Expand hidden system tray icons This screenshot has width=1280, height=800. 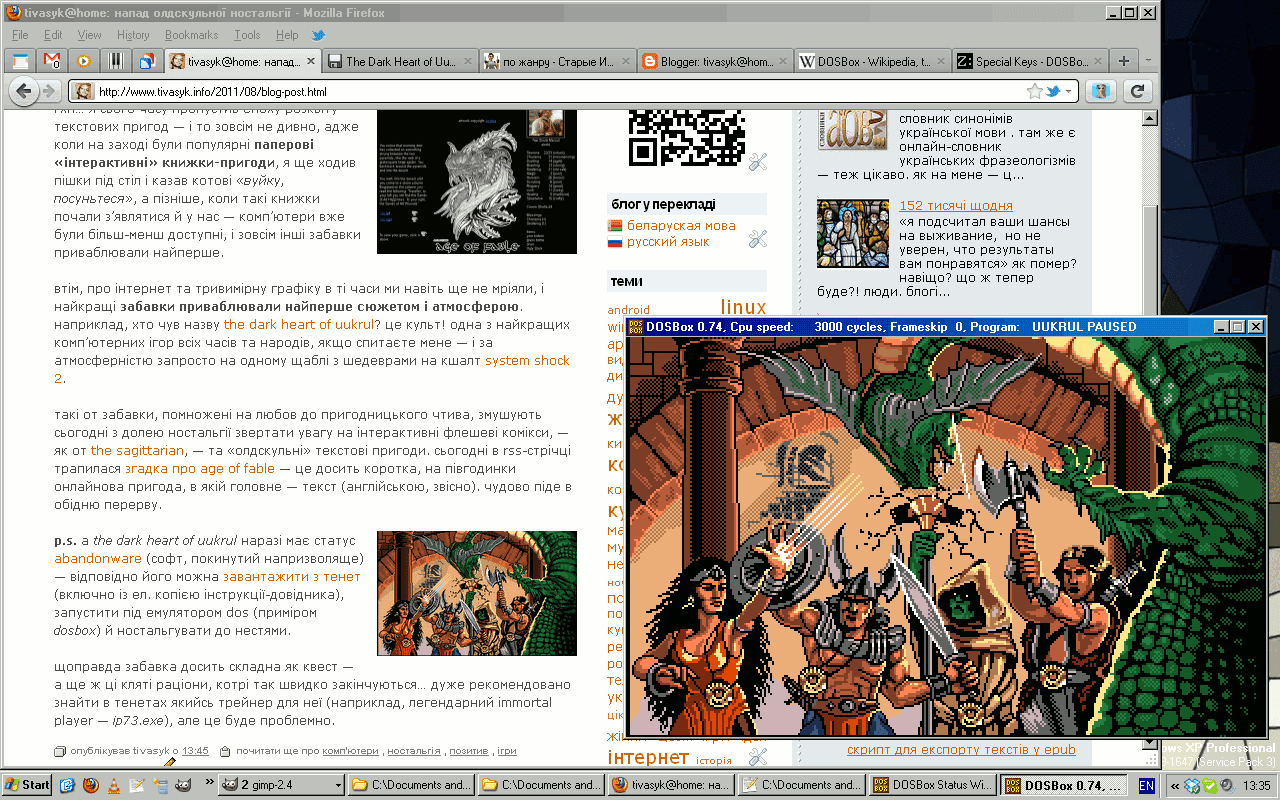(1175, 785)
